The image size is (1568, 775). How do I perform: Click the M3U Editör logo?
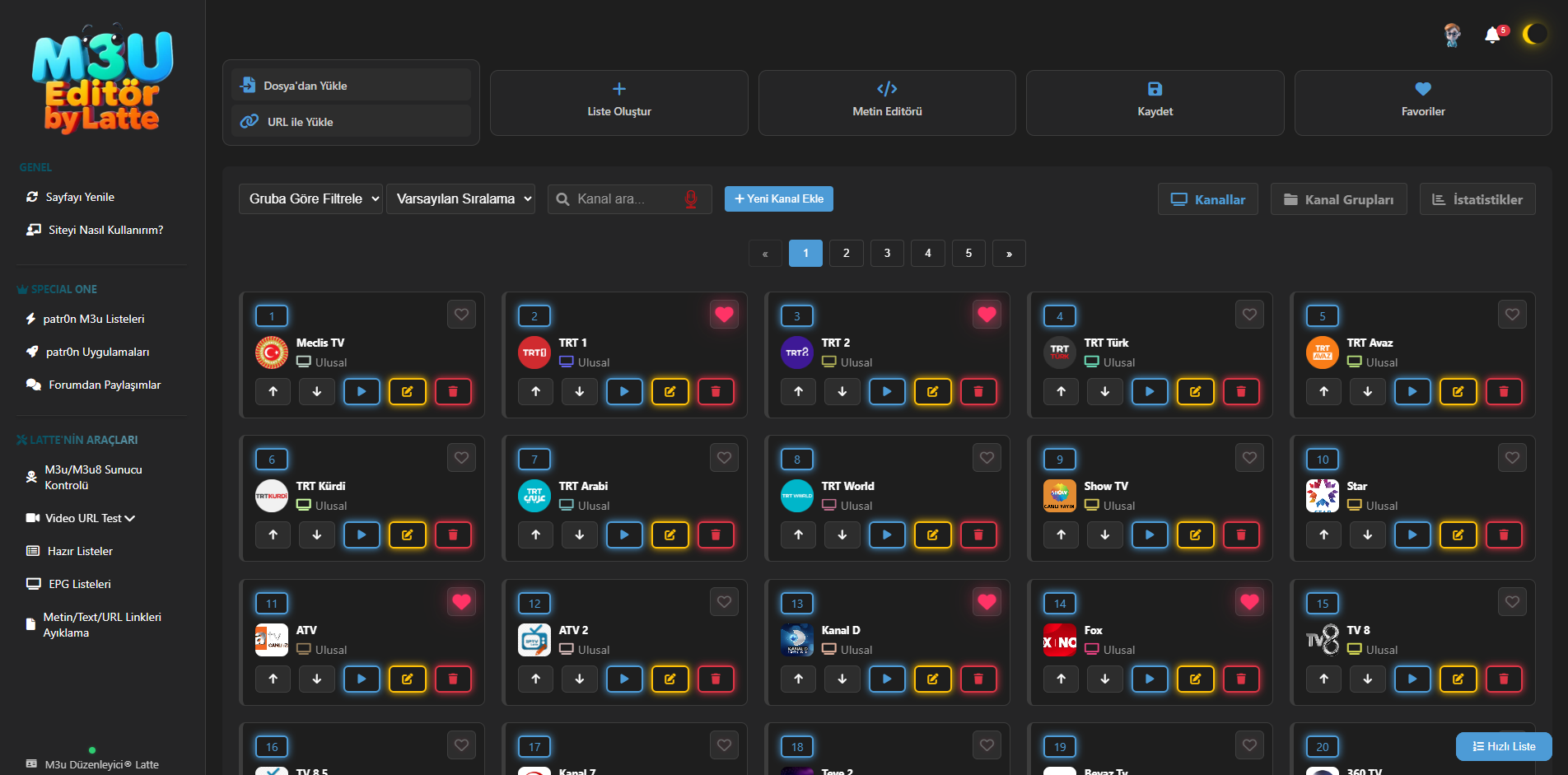click(x=102, y=80)
